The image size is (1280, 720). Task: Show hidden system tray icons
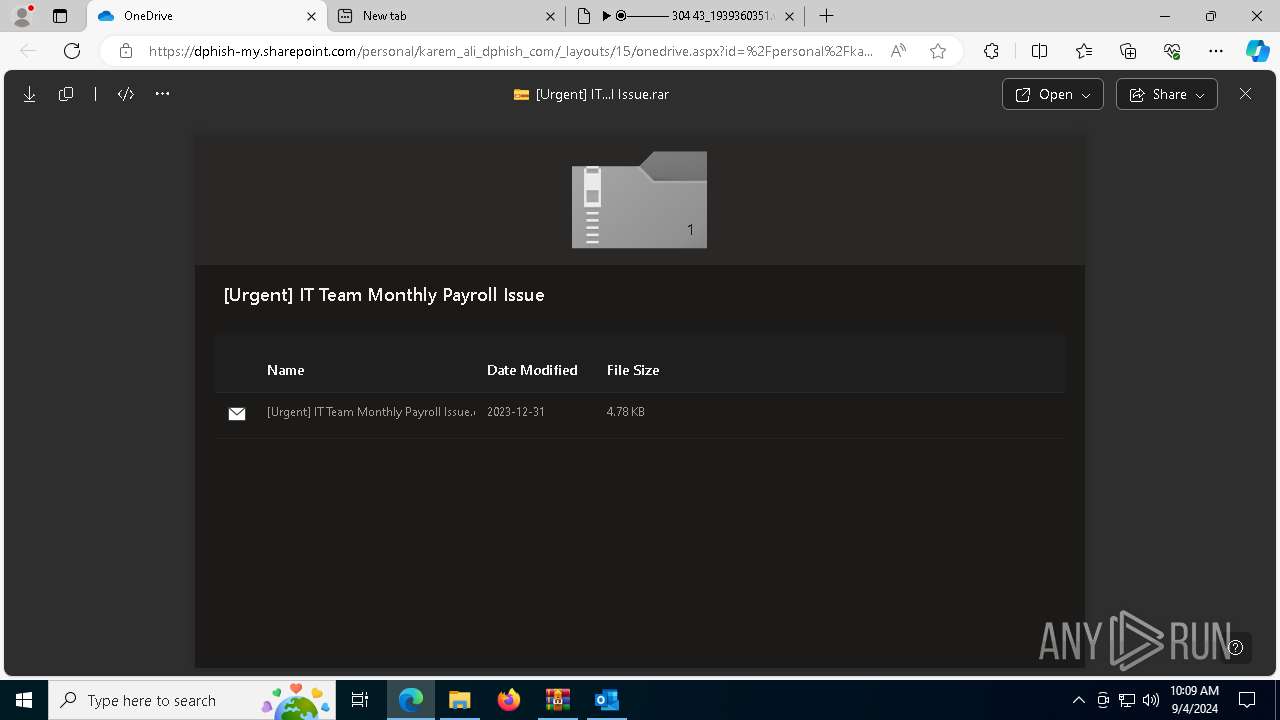(x=1078, y=700)
